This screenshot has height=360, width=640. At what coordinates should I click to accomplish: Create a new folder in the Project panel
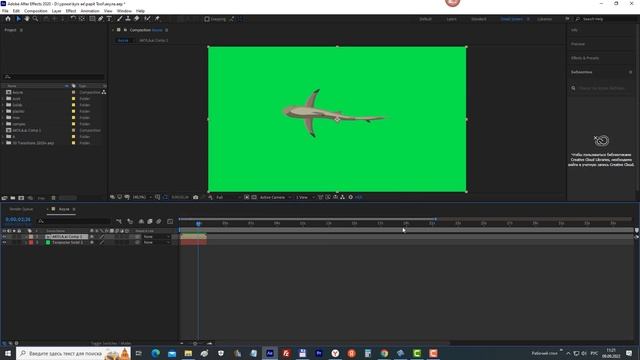(x=13, y=198)
